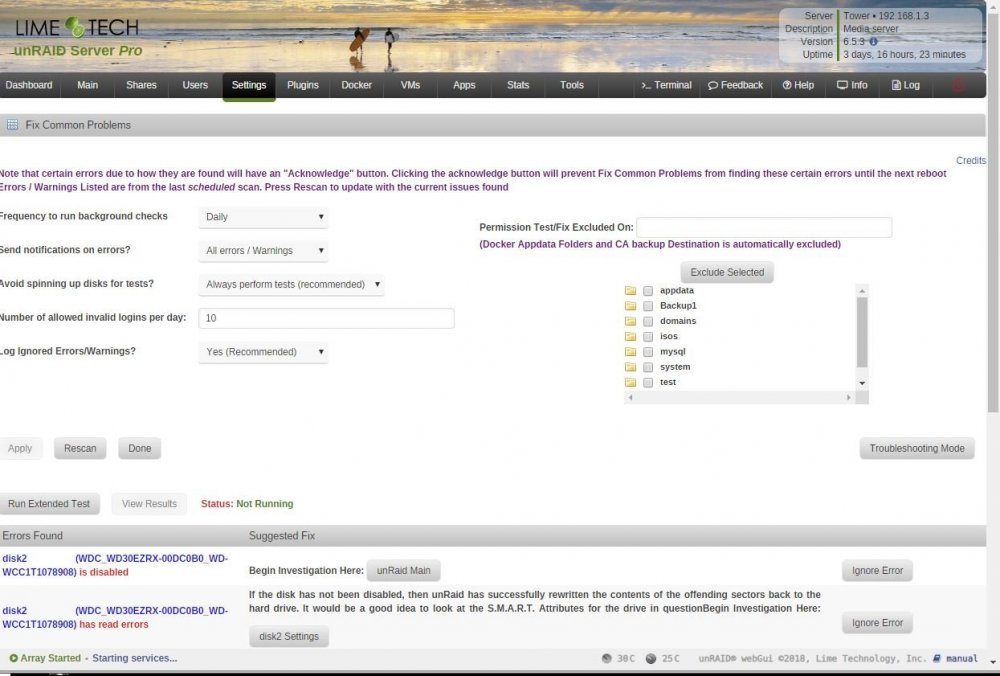Screen dimensions: 1000x676
Task: Click the appdata folder icon
Action: click(x=630, y=291)
